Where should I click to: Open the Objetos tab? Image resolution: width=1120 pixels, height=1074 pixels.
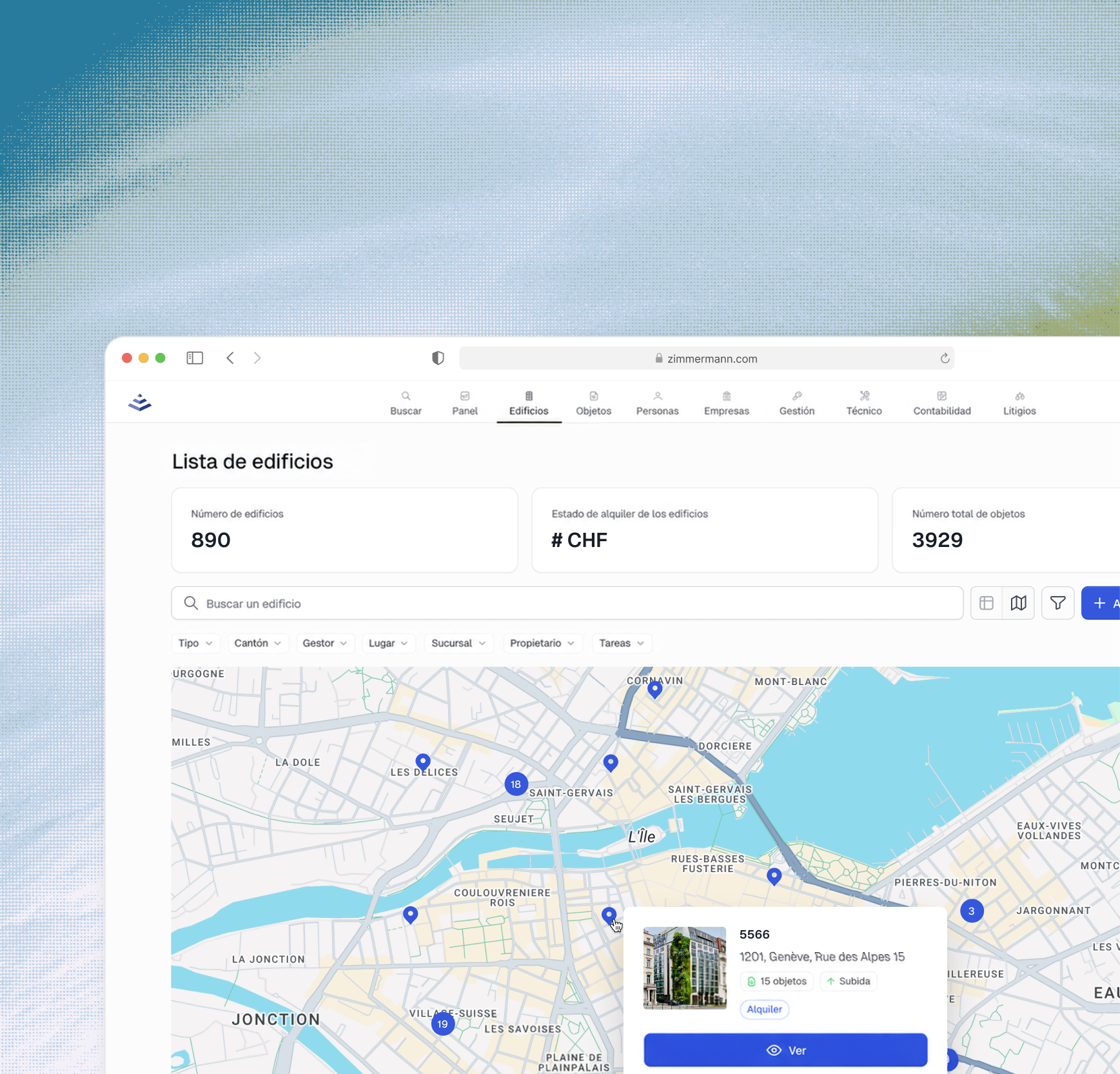[x=593, y=404]
